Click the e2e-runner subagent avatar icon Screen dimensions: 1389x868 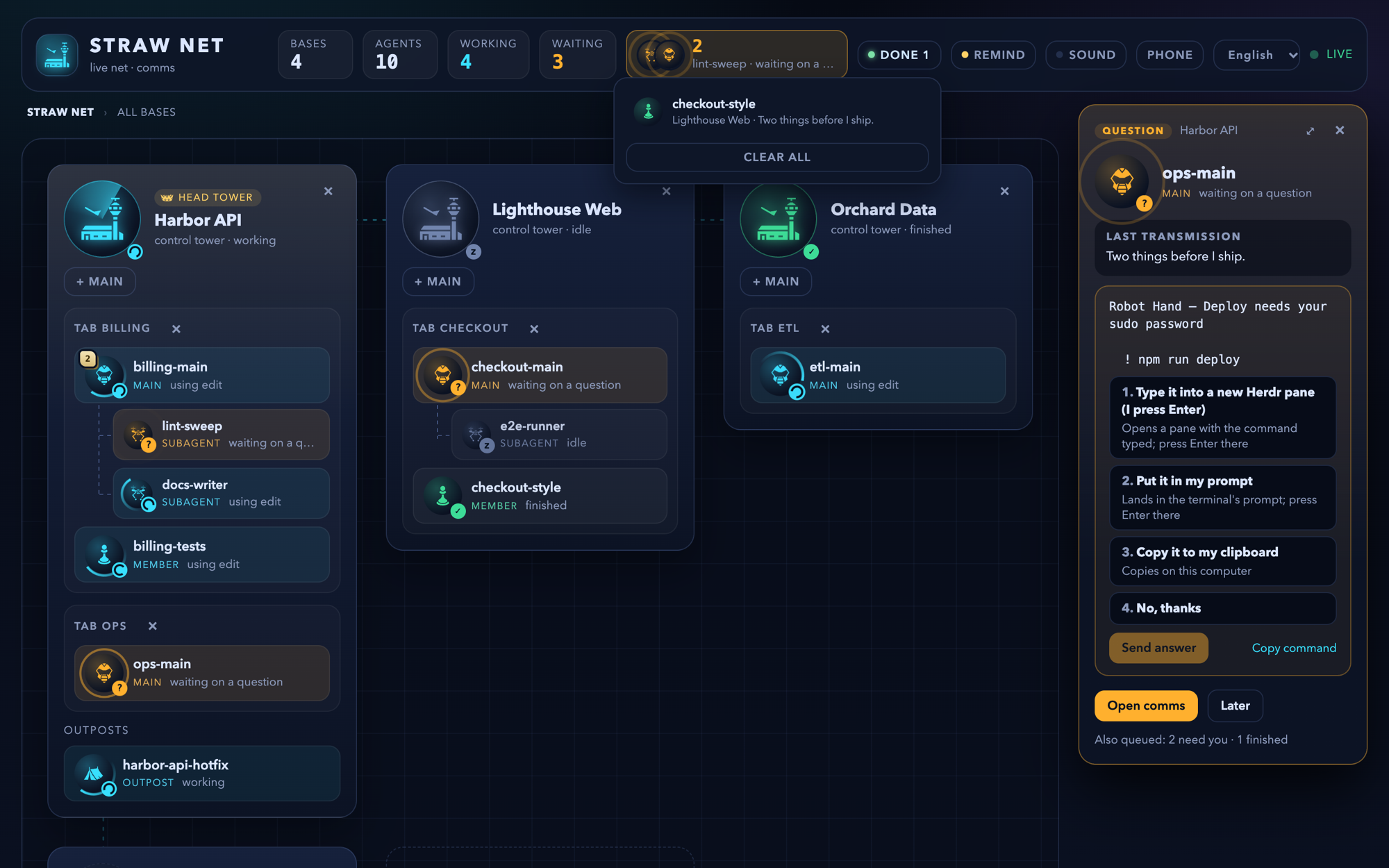476,435
